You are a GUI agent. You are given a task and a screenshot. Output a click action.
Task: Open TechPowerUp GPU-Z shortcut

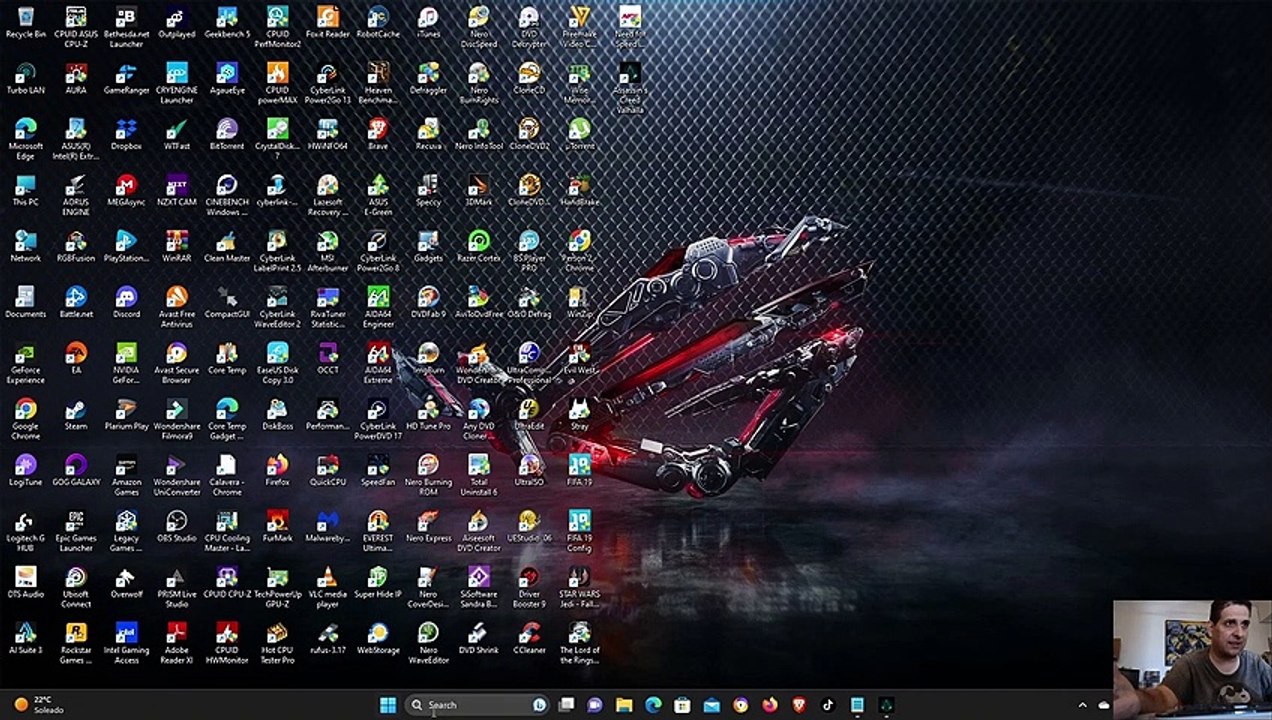(x=277, y=587)
